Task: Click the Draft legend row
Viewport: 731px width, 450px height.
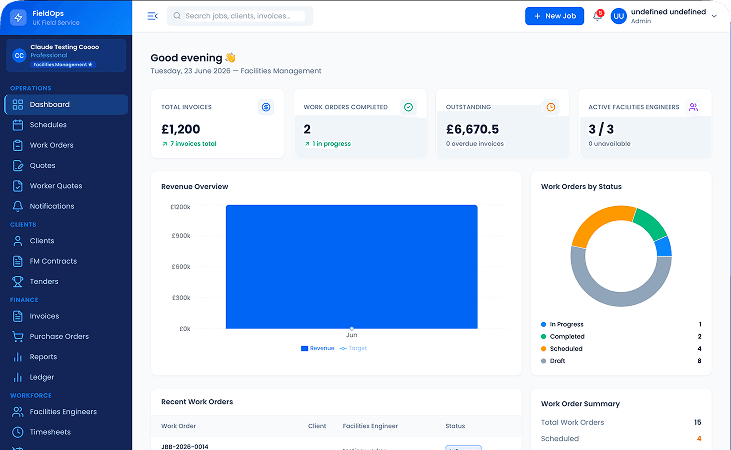Action: pos(621,361)
